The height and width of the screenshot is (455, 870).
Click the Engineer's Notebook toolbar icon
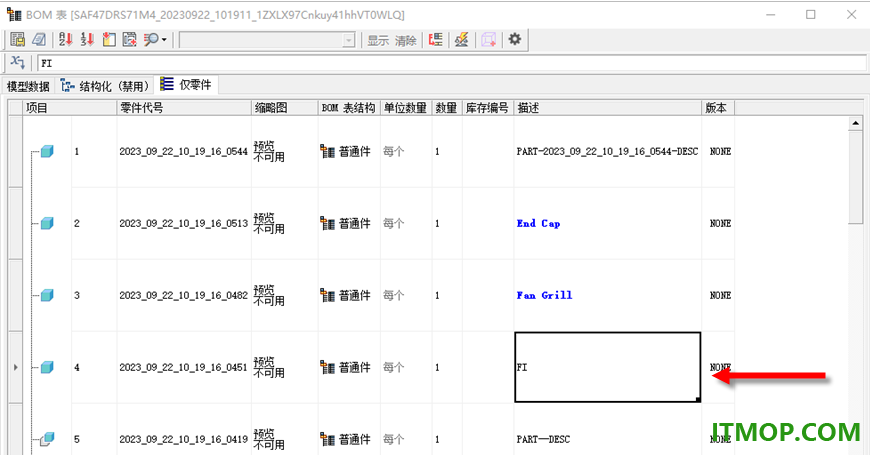click(39, 39)
